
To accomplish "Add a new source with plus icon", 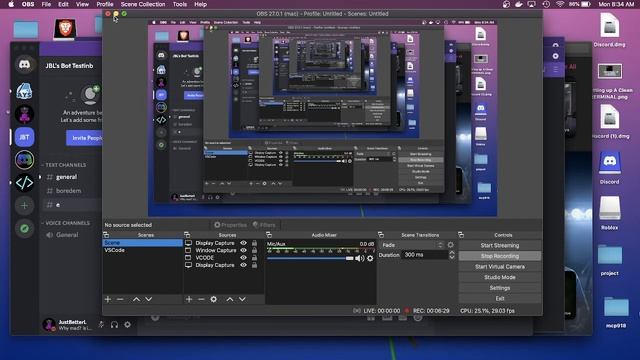I will [189, 299].
